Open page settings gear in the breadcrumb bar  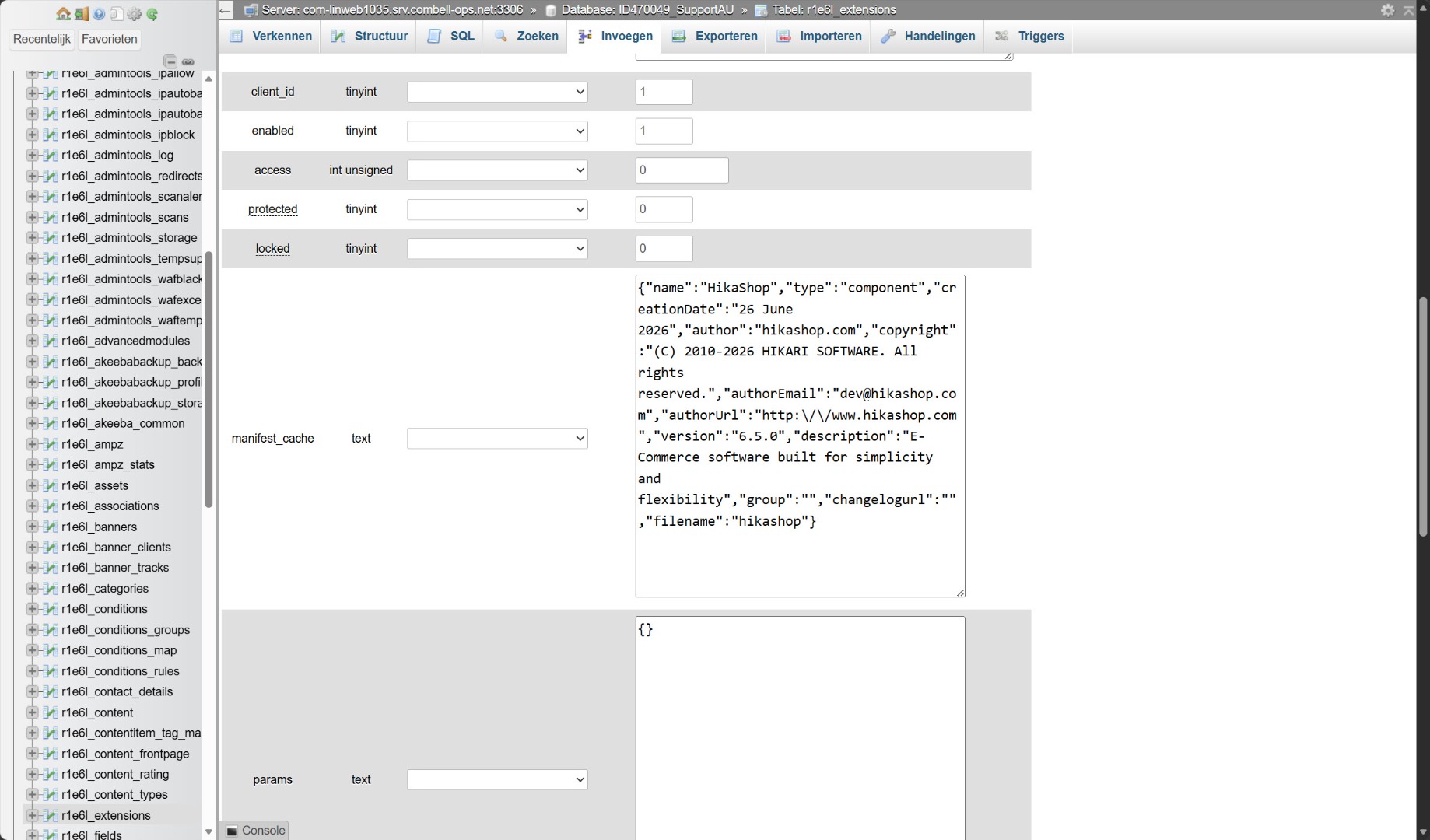coord(1387,10)
